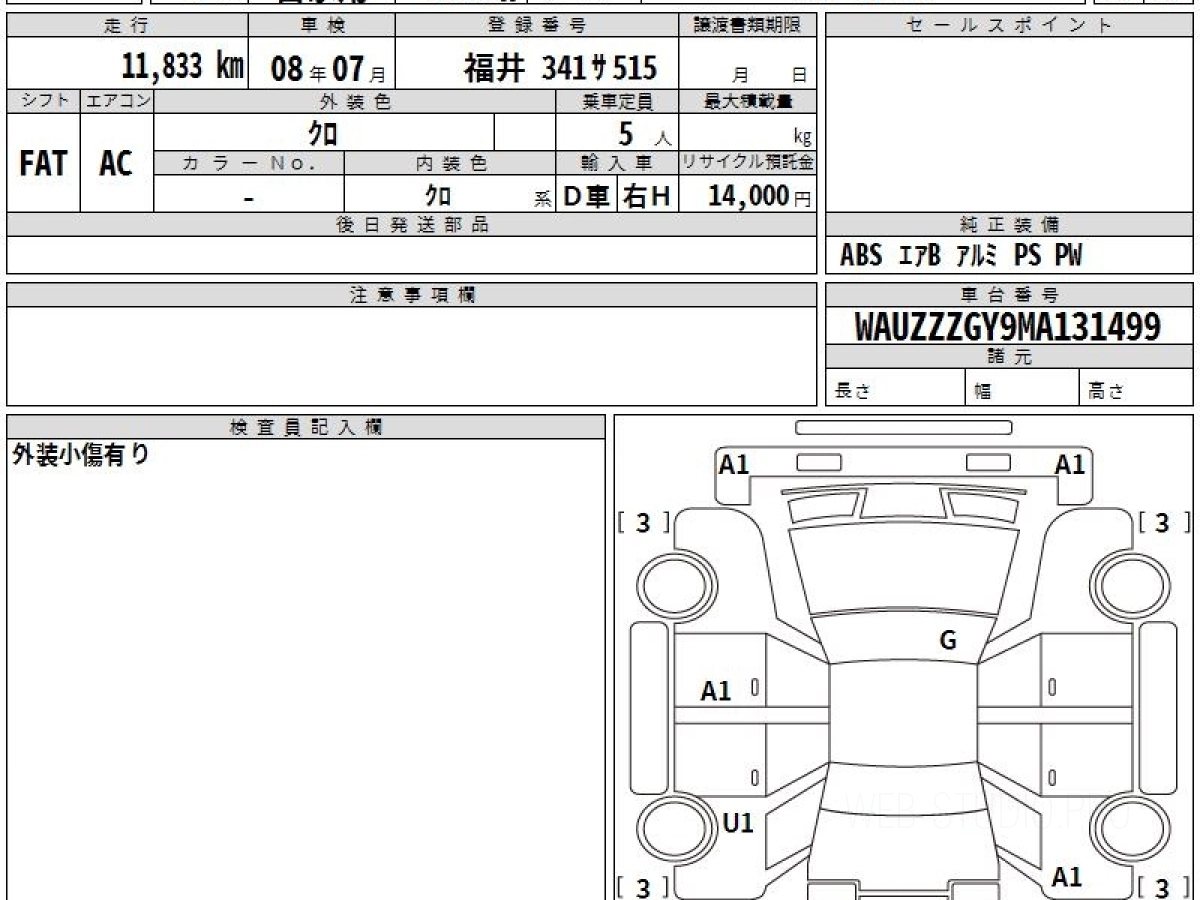Click the 後日発送部品 section header
Viewport: 1200px width, 900px height.
pyautogui.click(x=411, y=225)
